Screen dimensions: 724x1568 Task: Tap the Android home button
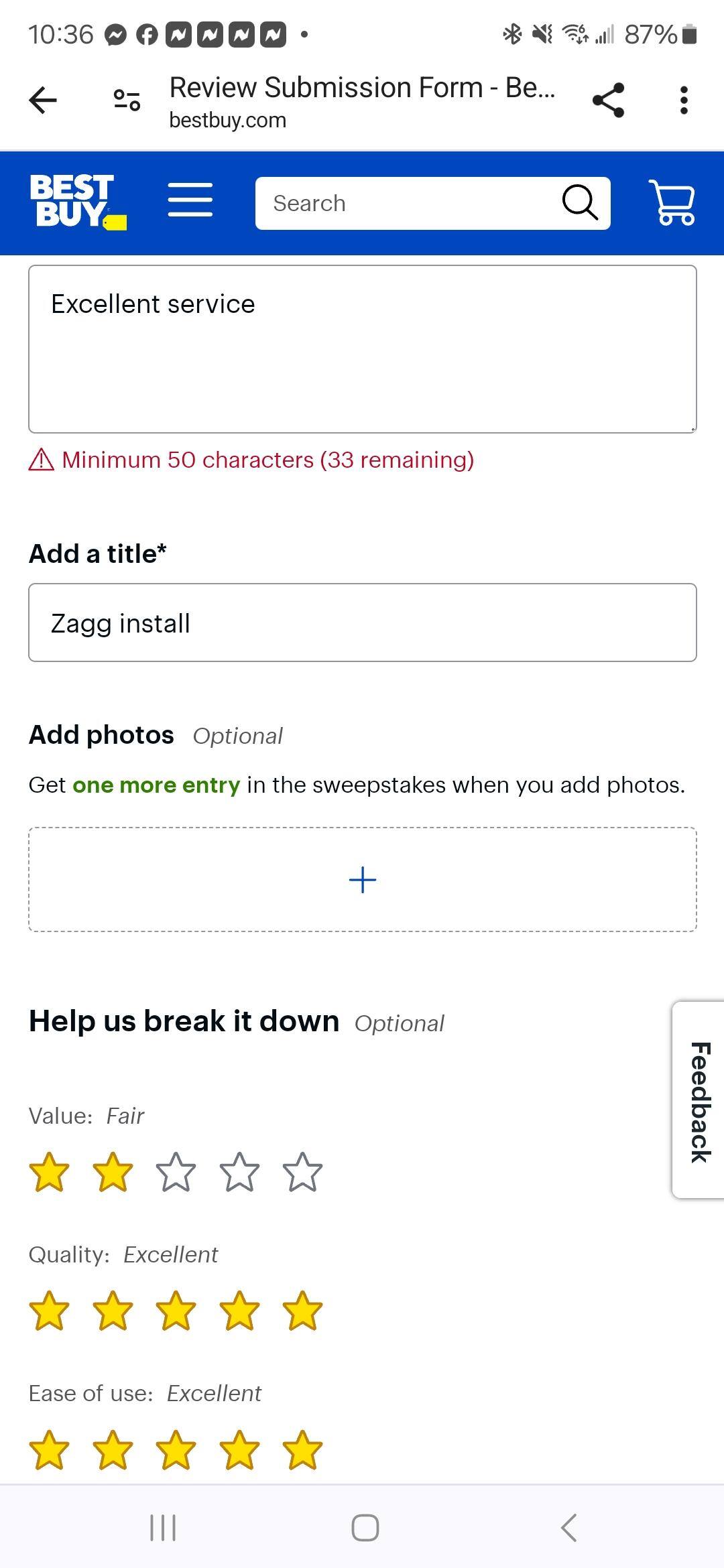[362, 1528]
